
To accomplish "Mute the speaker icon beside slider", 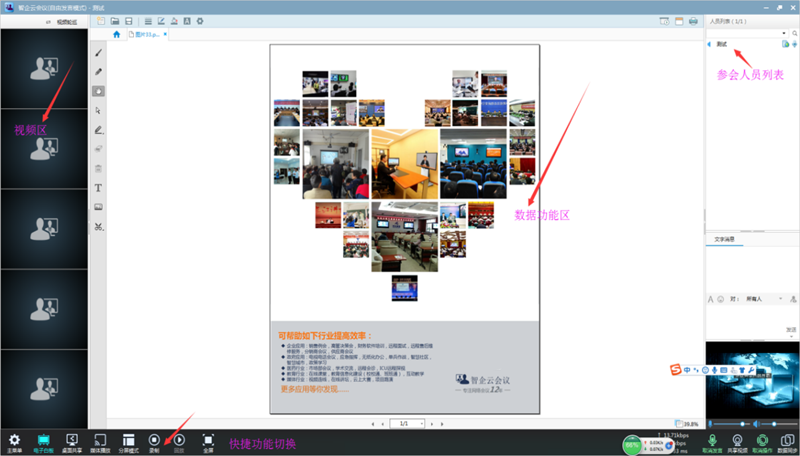I will point(756,424).
